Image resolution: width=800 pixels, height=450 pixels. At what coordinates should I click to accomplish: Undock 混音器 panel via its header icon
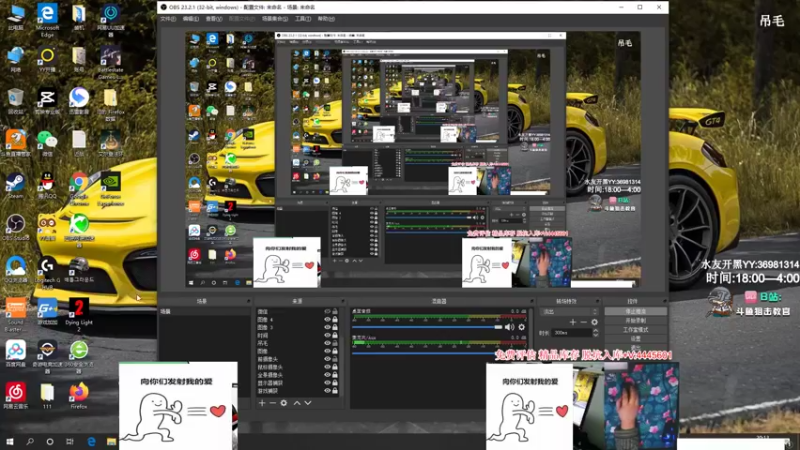pos(532,301)
